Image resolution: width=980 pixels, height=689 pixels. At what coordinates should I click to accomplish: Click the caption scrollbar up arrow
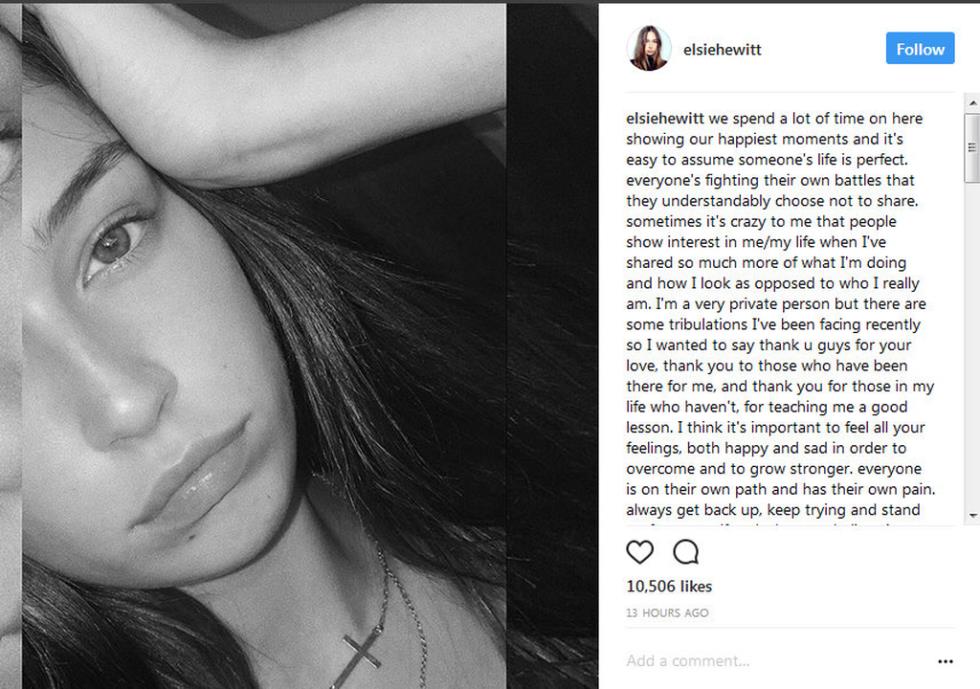pyautogui.click(x=972, y=102)
